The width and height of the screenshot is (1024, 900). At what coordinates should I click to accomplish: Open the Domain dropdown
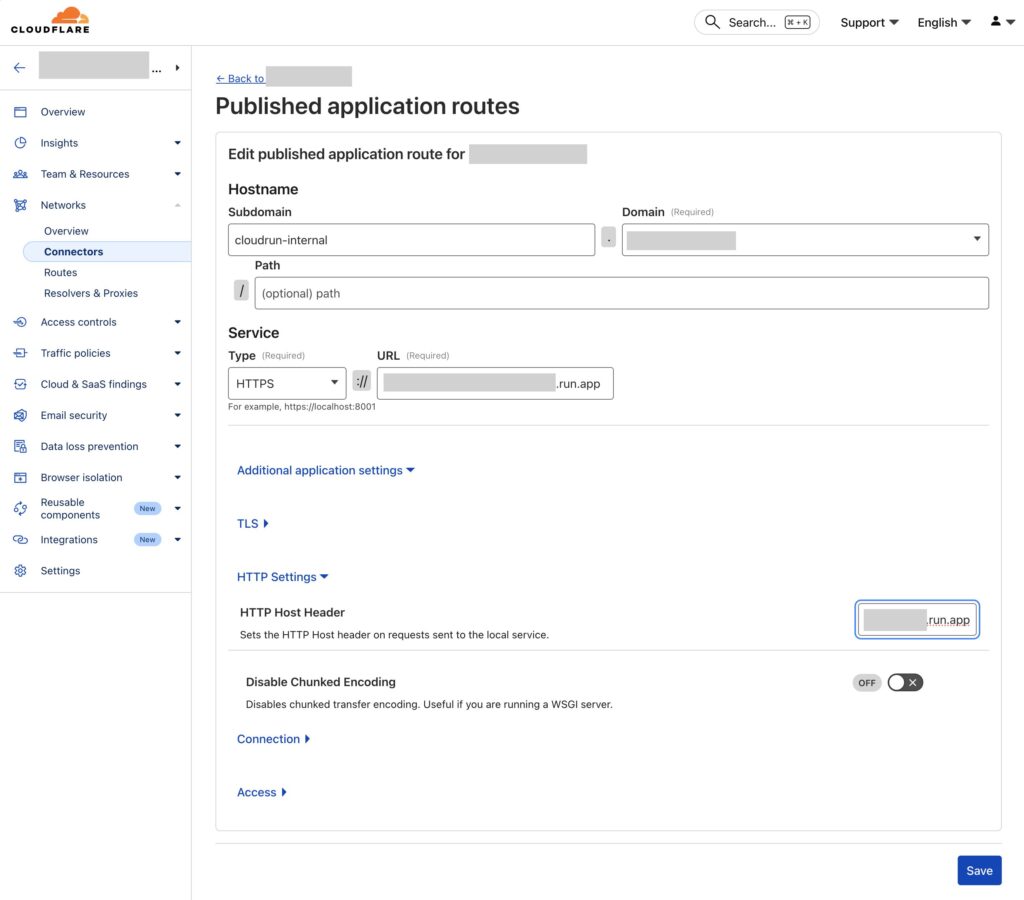pyautogui.click(x=975, y=239)
